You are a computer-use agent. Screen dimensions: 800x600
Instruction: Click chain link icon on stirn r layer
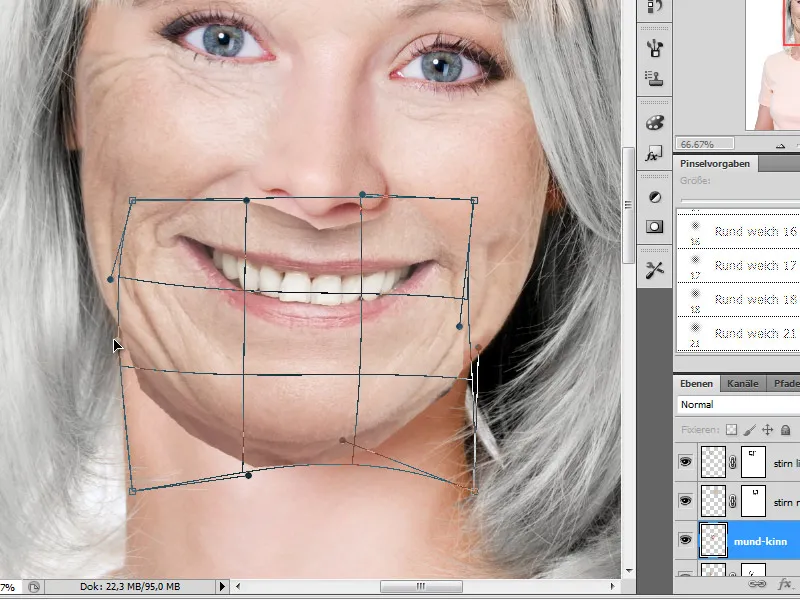pos(733,502)
